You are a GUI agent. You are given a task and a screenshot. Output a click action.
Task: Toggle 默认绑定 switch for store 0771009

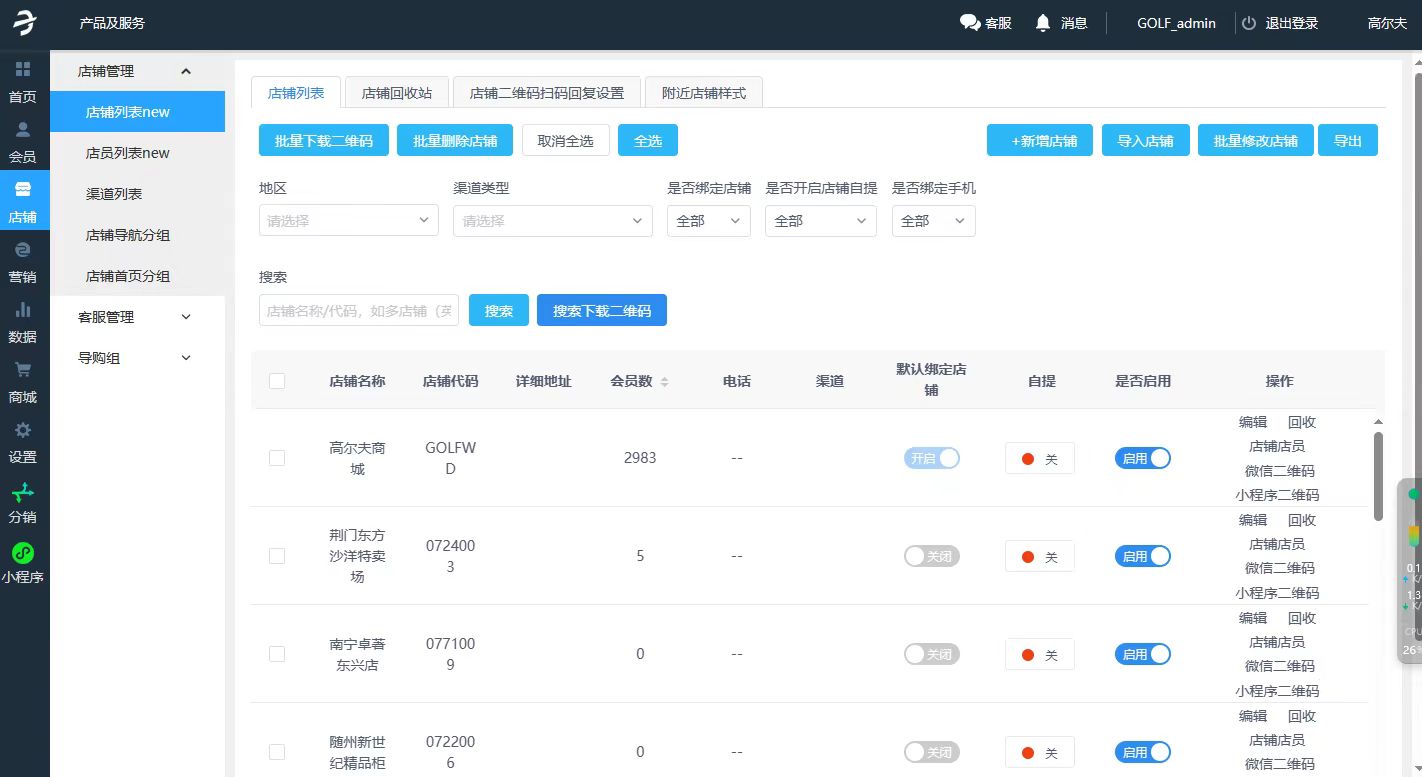tap(932, 654)
